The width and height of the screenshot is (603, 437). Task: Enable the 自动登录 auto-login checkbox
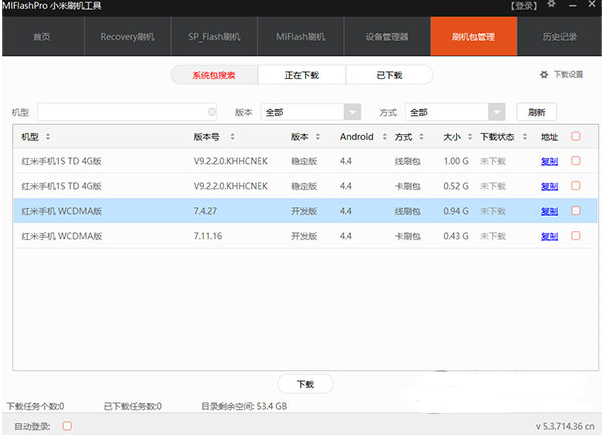click(67, 426)
